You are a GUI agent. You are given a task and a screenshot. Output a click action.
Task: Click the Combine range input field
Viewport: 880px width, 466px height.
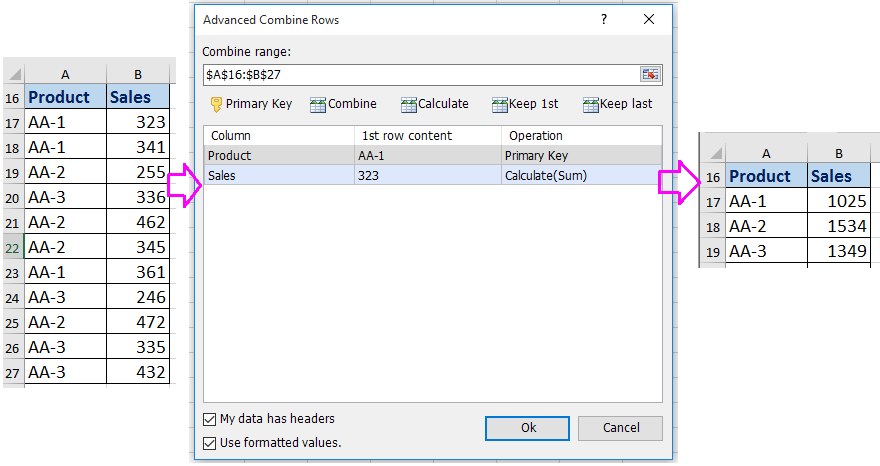pyautogui.click(x=420, y=75)
